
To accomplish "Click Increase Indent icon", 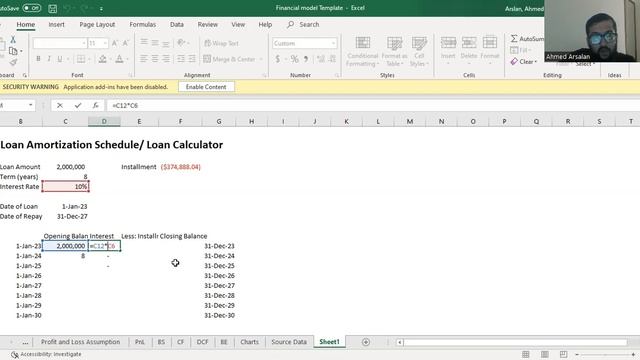I will (x=192, y=59).
